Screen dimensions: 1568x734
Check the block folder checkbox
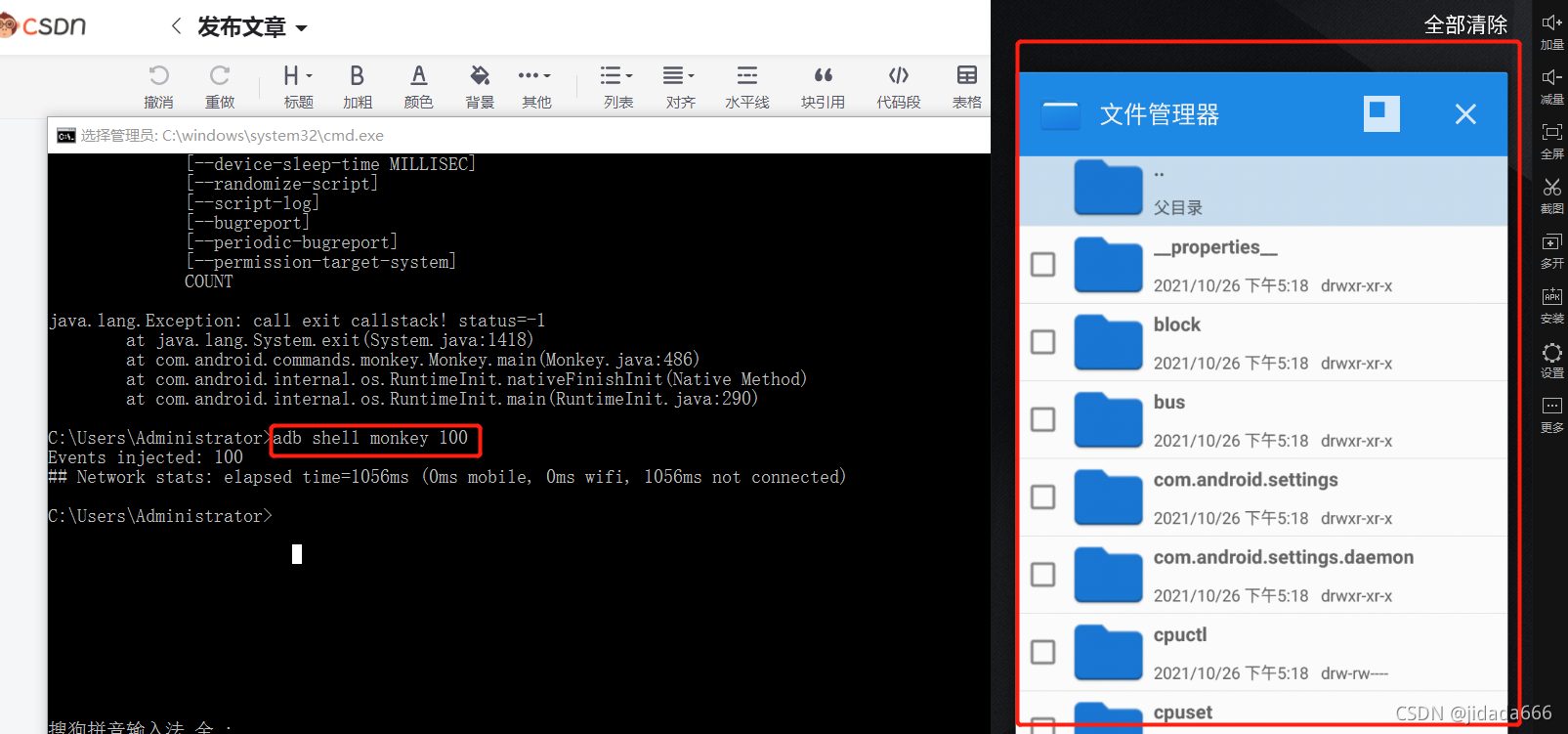1043,342
